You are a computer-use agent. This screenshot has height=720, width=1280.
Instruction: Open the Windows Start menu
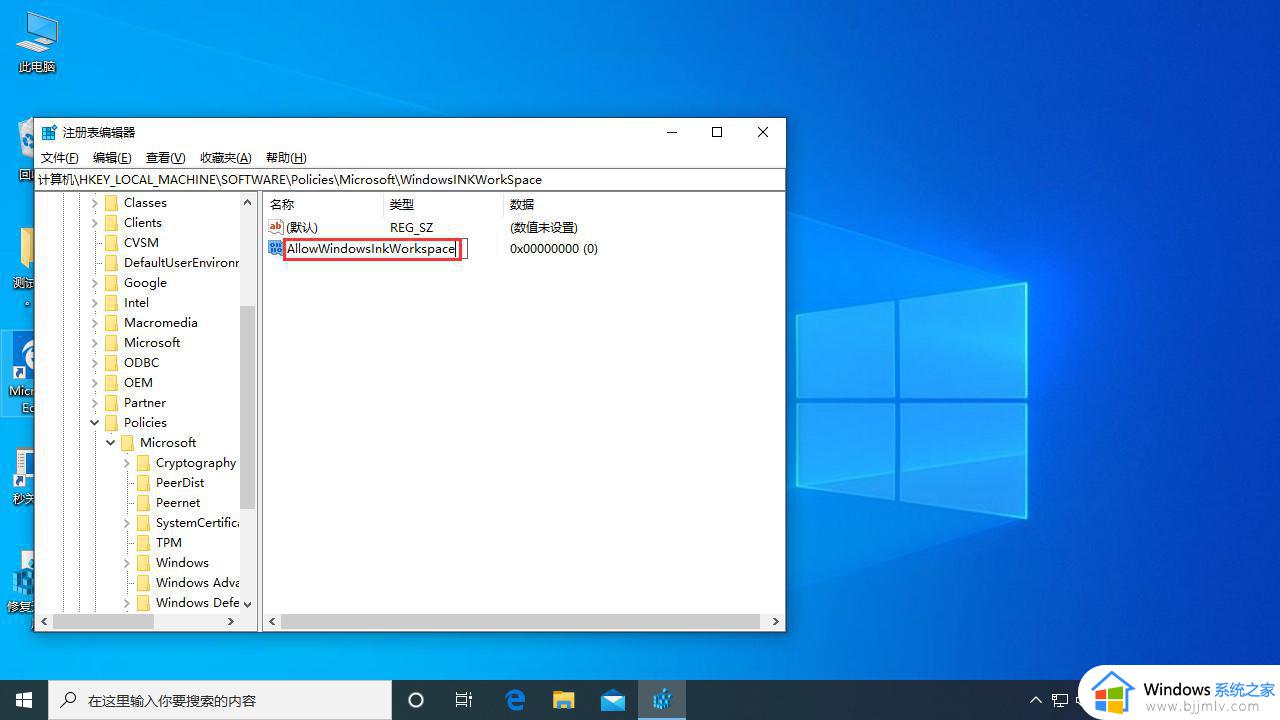(24, 700)
